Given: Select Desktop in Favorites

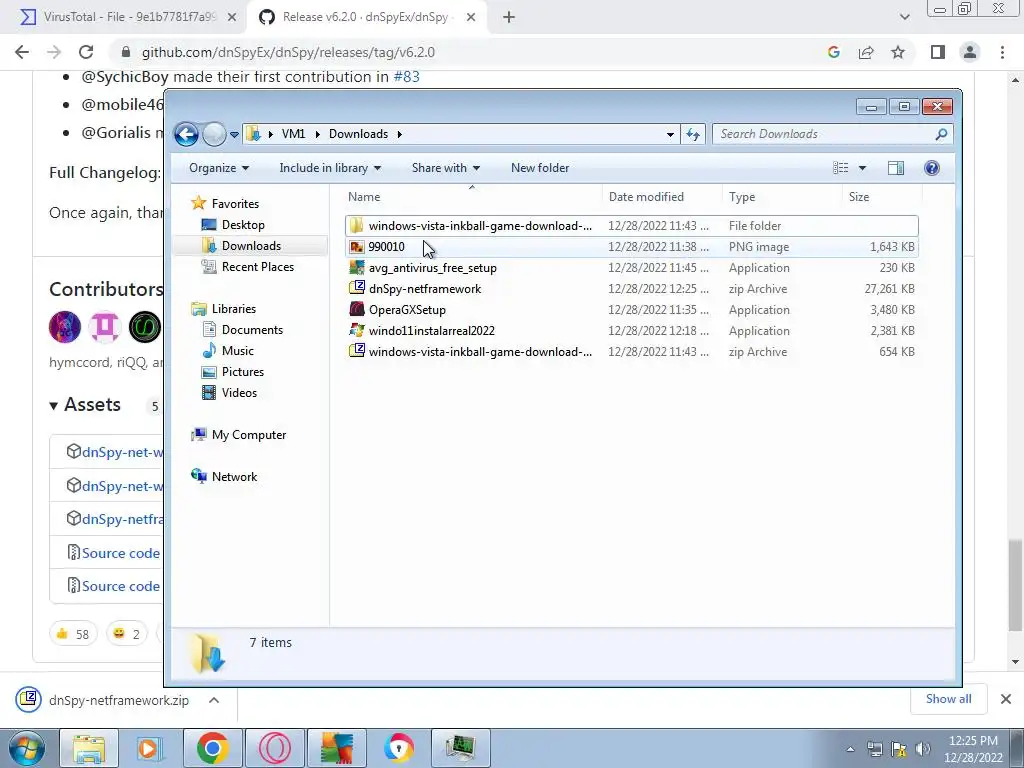Looking at the screenshot, I should tap(243, 225).
